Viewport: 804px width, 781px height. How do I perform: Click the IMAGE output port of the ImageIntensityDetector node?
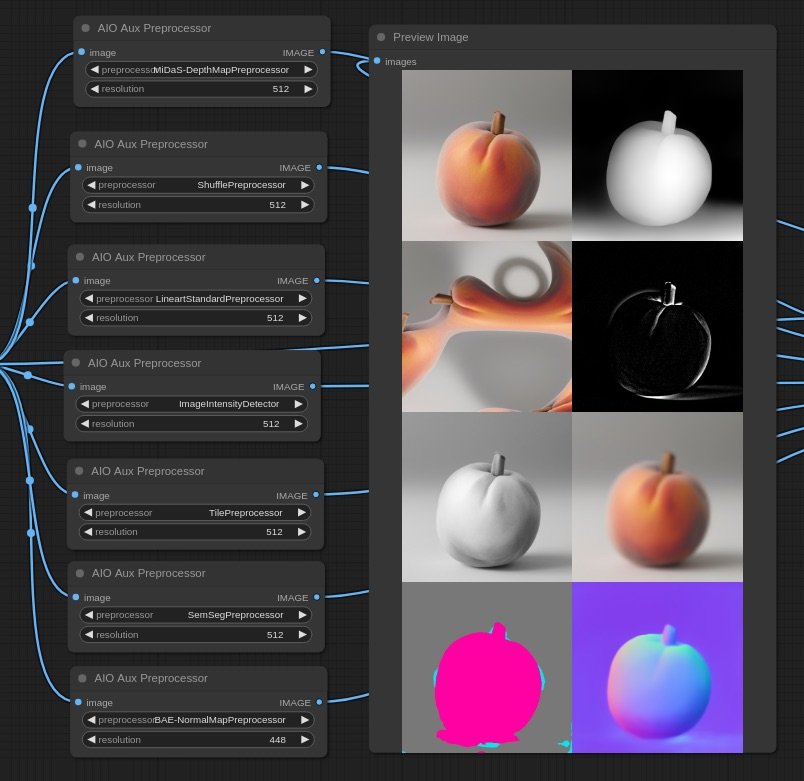point(314,387)
